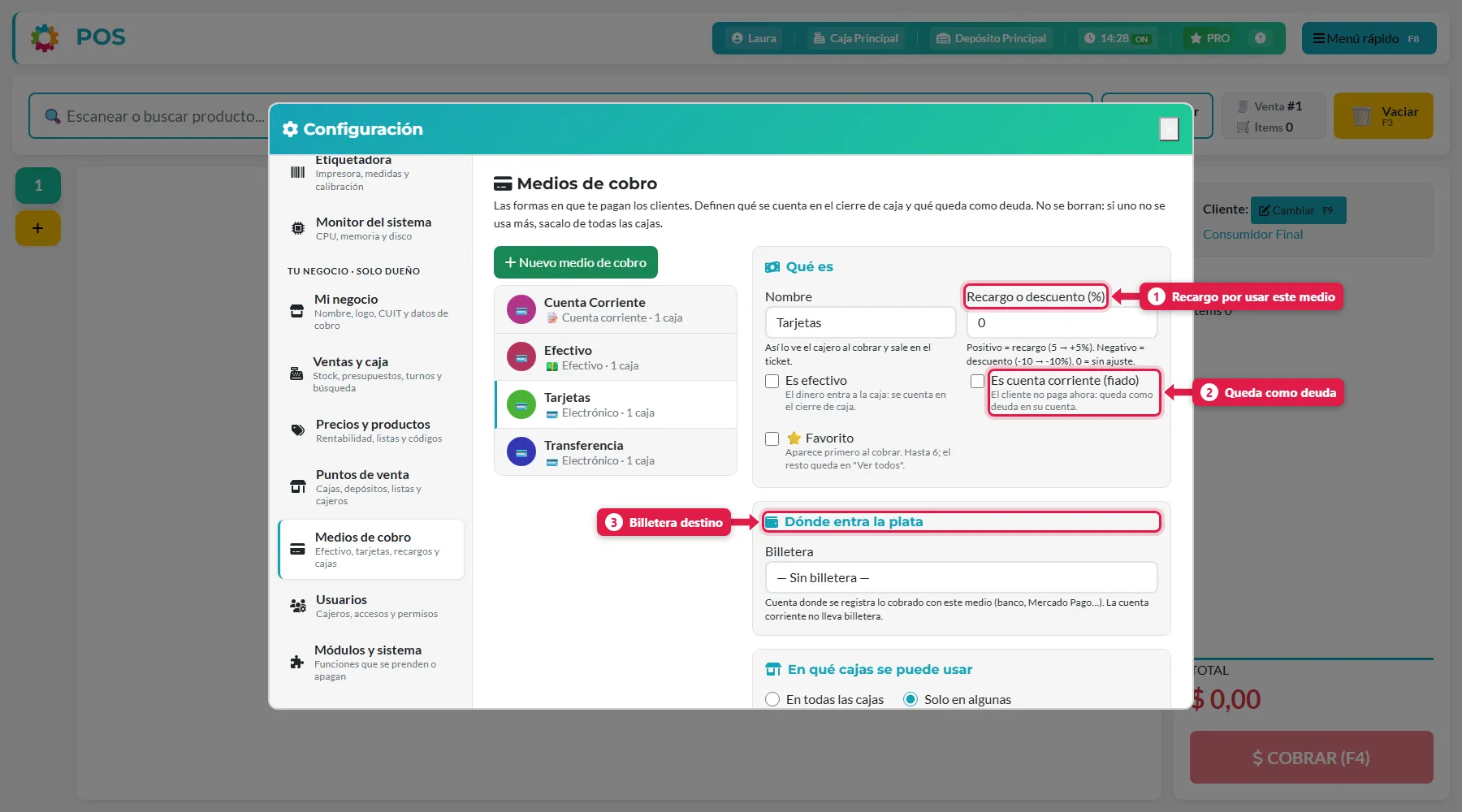
Task: Click the Recargo o descuento value field
Action: [1062, 322]
